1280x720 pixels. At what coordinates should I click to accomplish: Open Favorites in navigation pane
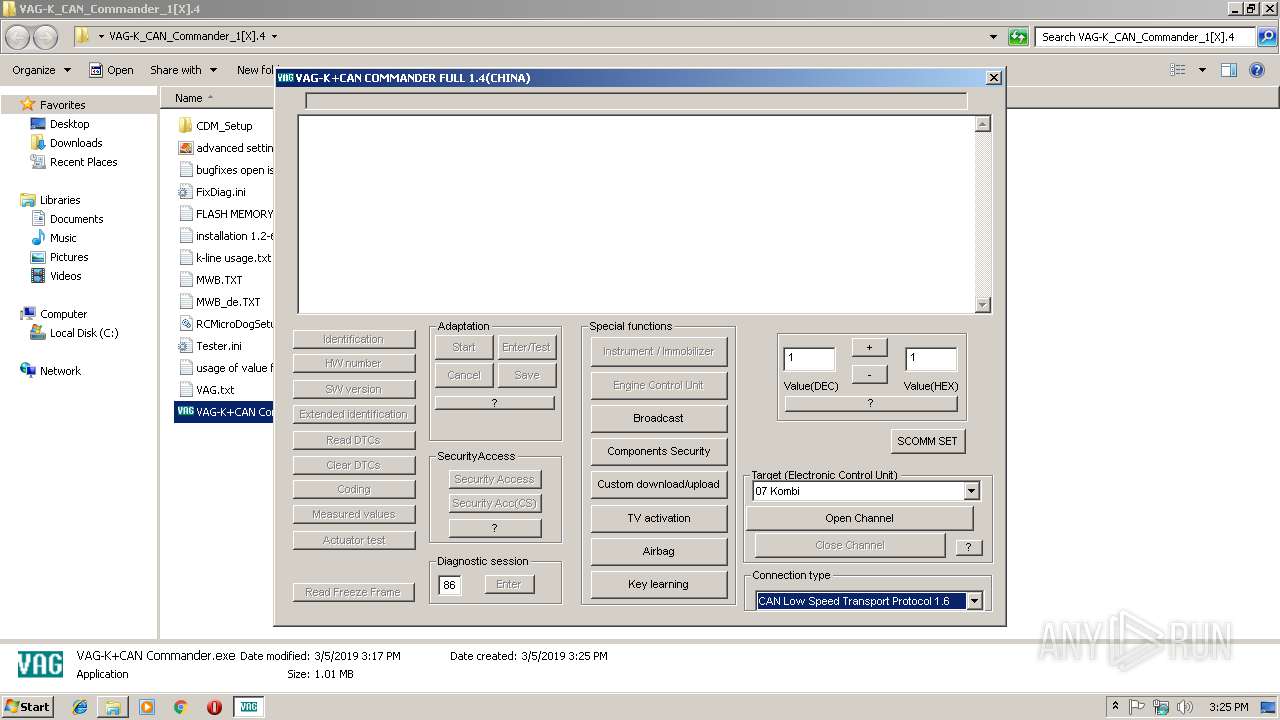point(62,105)
